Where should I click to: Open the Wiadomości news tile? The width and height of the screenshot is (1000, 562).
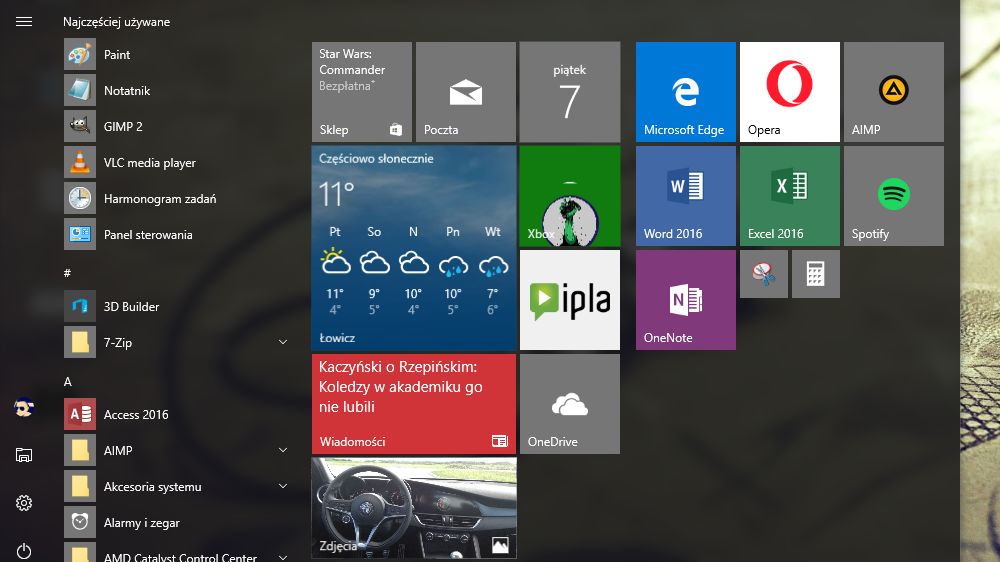414,404
